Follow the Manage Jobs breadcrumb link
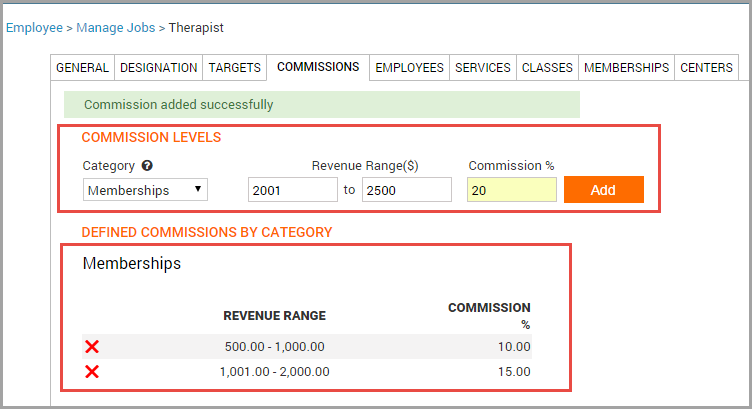This screenshot has height=409, width=752. [116, 28]
